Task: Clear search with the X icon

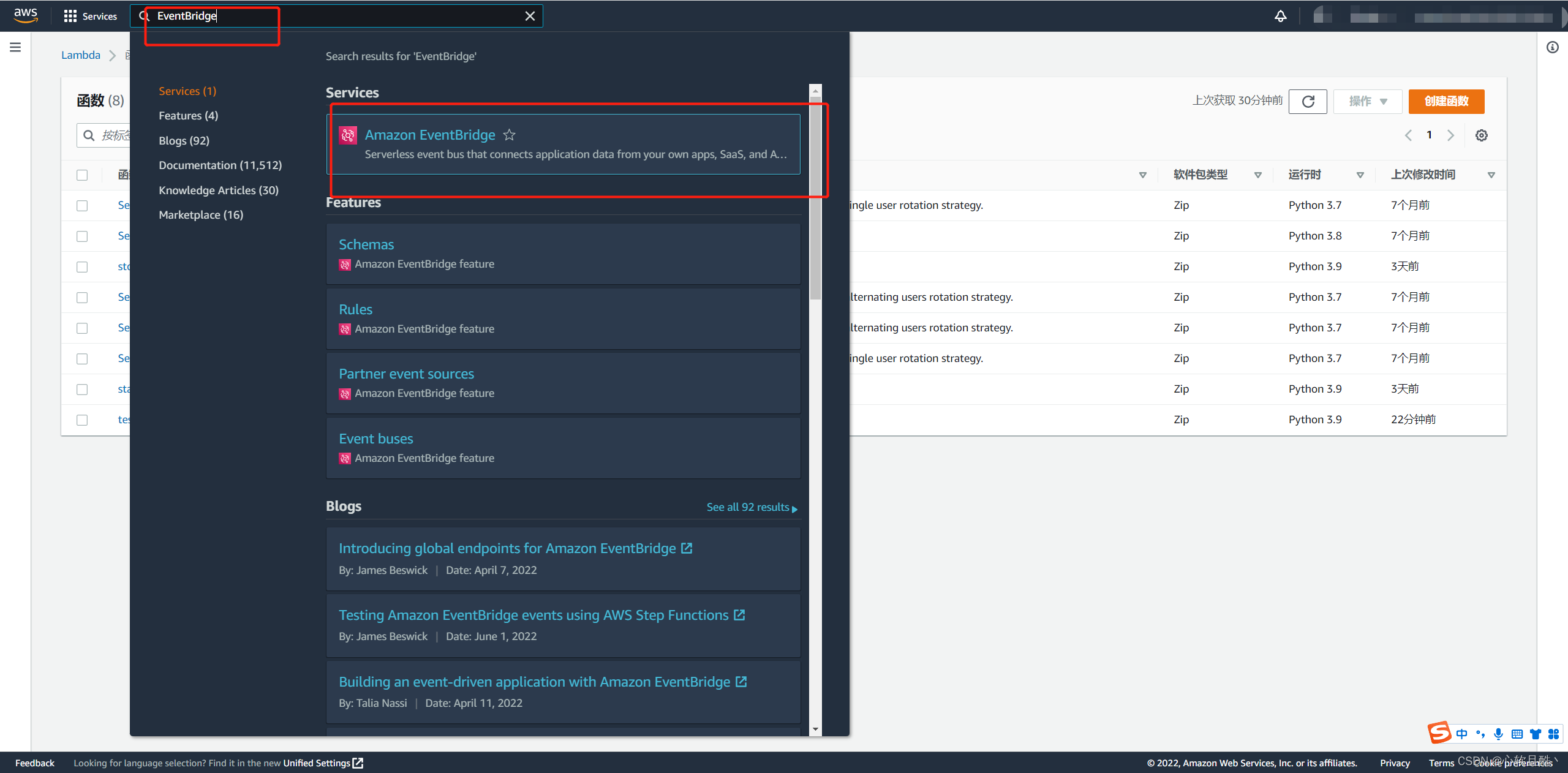Action: point(530,16)
